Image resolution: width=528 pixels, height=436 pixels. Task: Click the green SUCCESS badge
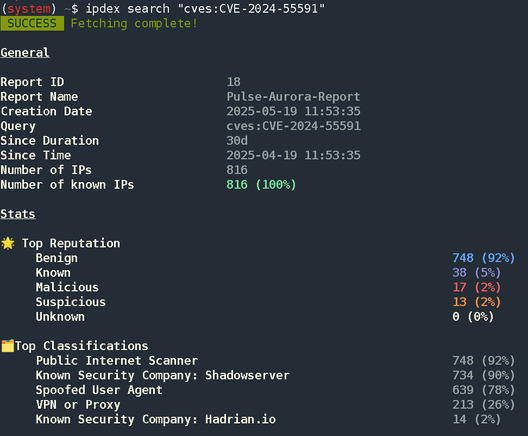(32, 23)
